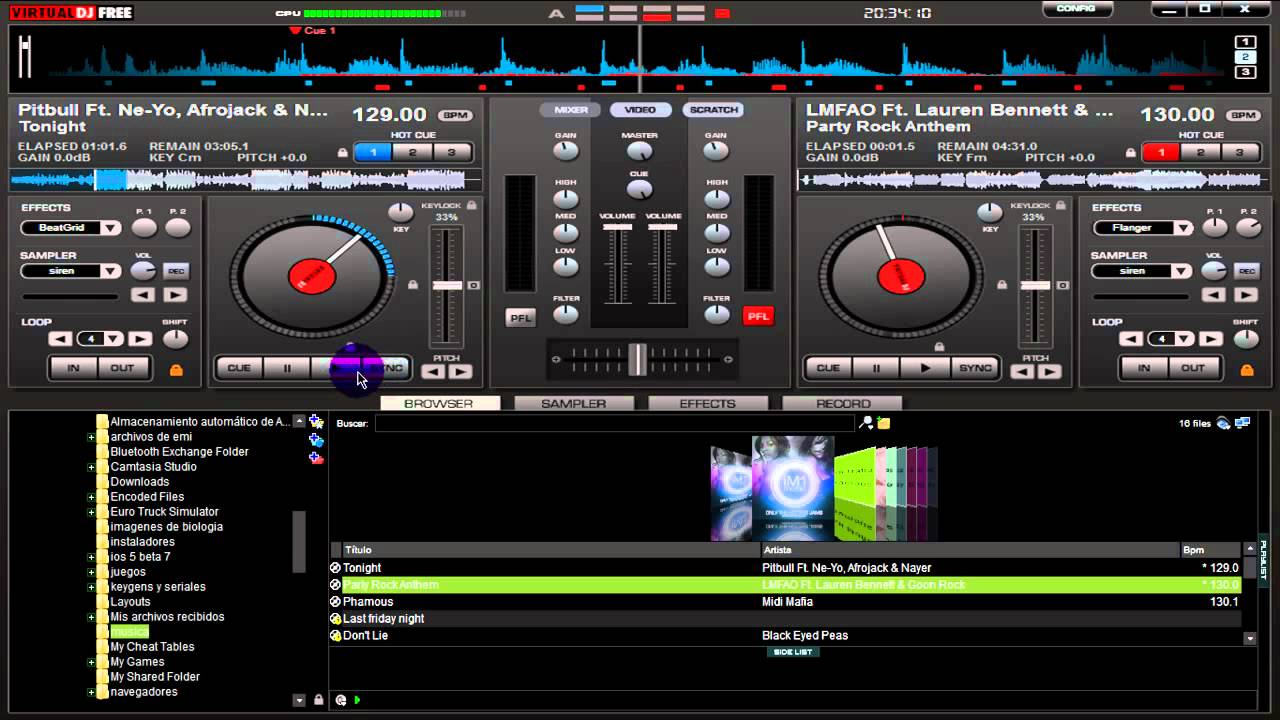1280x720 pixels.
Task: Click the left deck pitch bend down arrow
Action: 433,372
